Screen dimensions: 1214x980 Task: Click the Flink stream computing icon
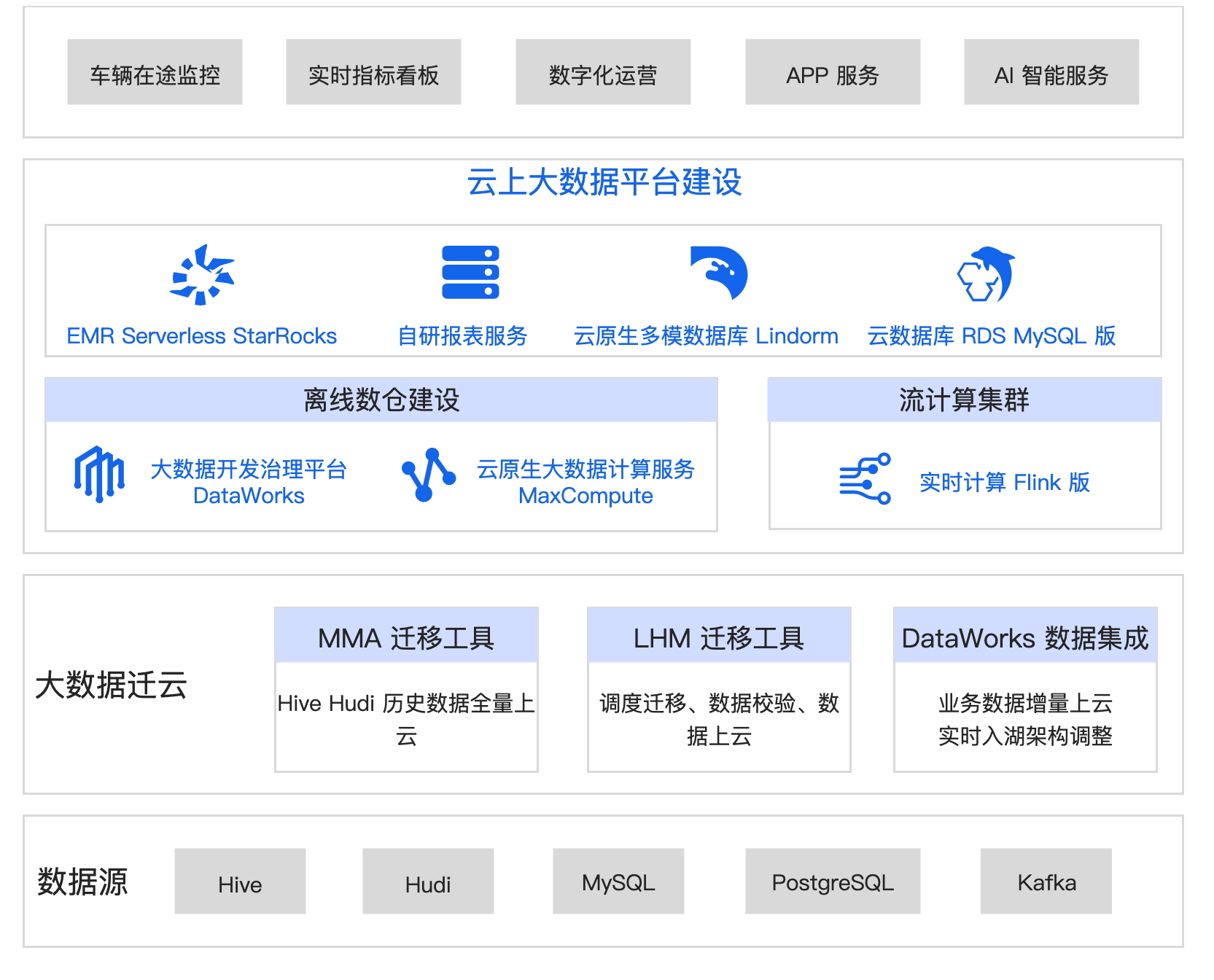pos(865,478)
